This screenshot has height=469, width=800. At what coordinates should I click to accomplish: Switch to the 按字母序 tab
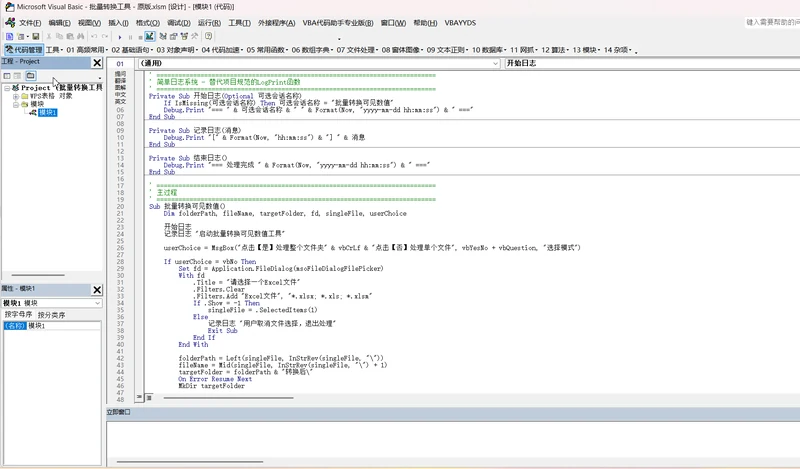(x=18, y=314)
